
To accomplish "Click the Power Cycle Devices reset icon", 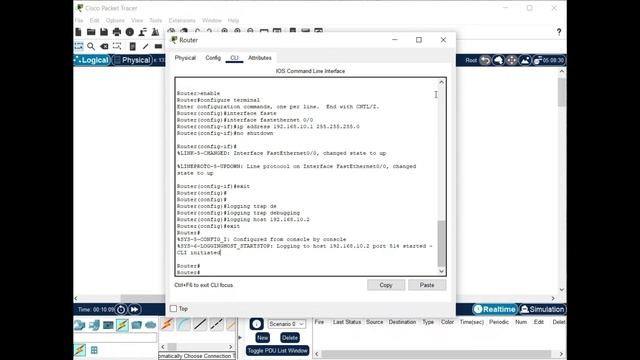I will pyautogui.click(x=121, y=309).
